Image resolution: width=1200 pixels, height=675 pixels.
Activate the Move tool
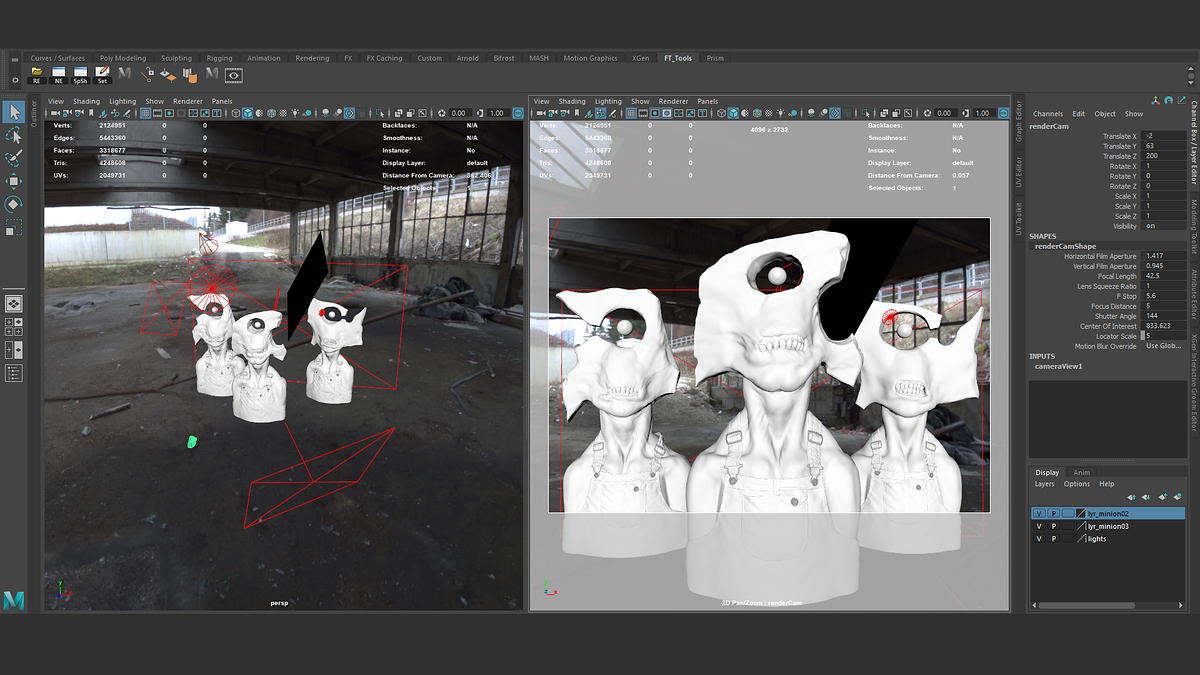pos(13,181)
